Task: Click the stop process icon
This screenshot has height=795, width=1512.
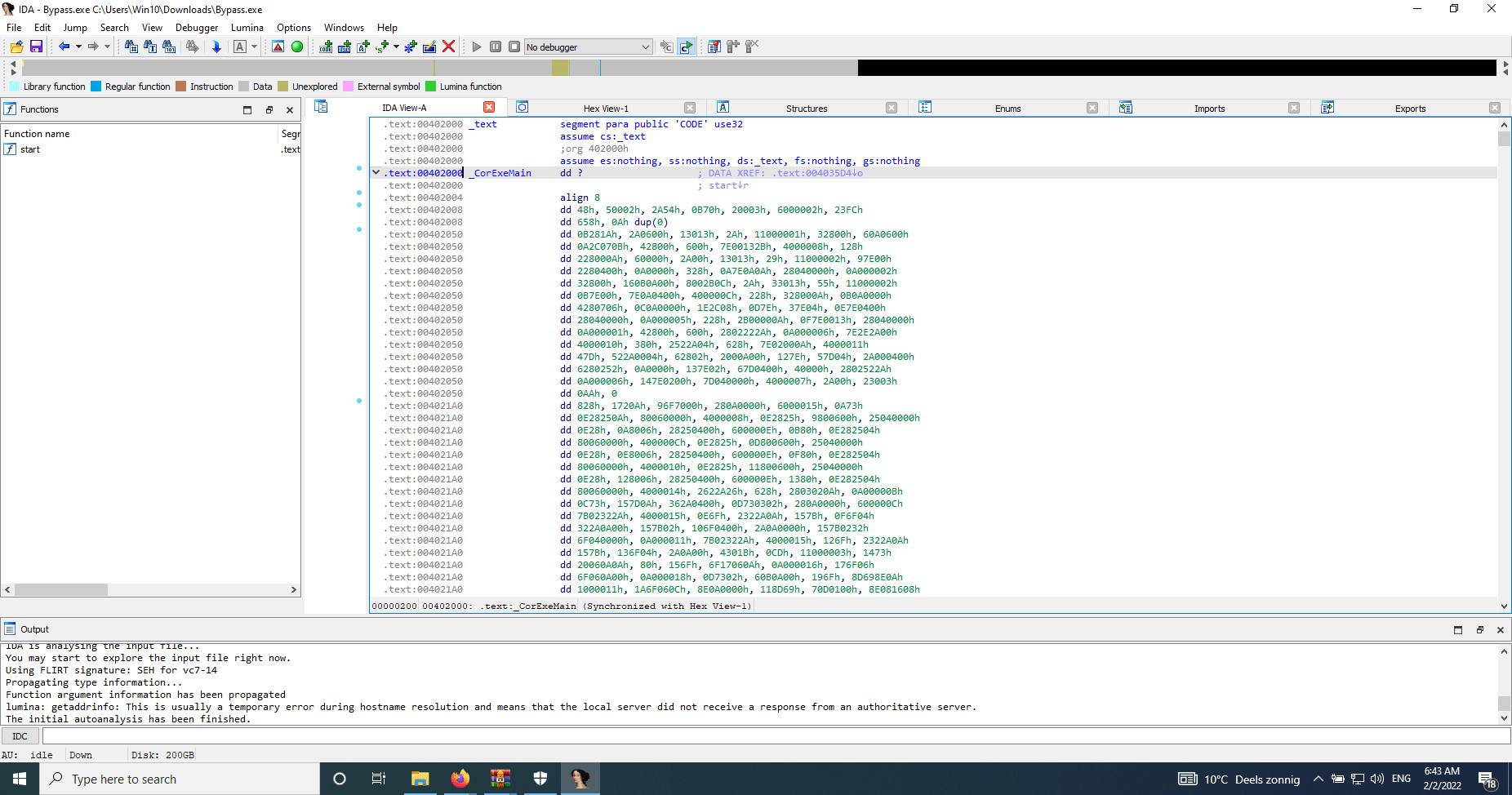Action: pos(514,47)
